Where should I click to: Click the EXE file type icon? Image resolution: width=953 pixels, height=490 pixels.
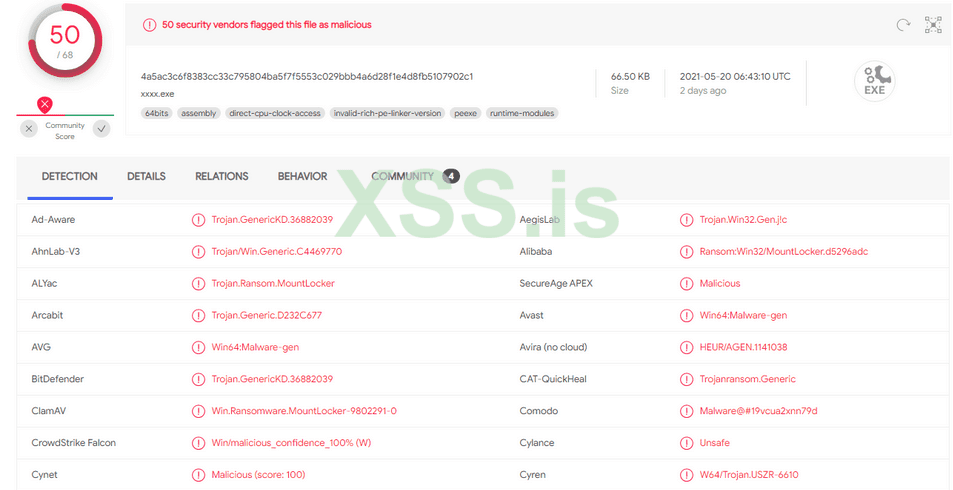[875, 81]
